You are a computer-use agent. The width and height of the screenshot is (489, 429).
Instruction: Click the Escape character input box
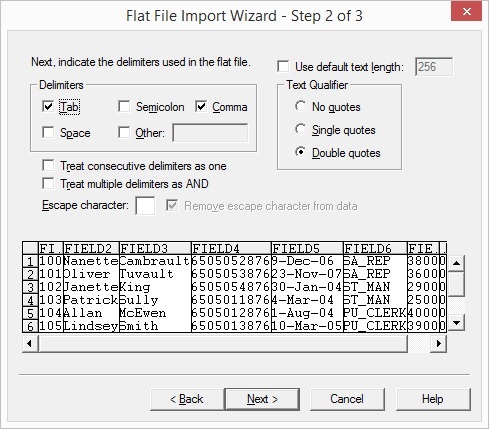pos(145,205)
